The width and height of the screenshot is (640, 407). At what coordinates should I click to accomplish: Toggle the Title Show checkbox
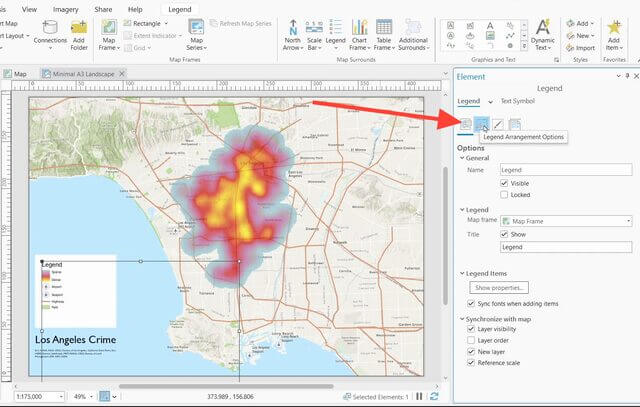coord(504,234)
